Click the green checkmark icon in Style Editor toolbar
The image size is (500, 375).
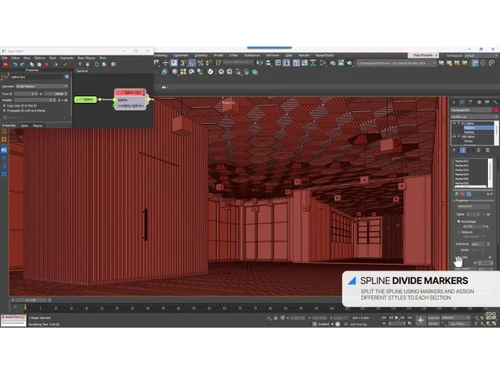65,64
